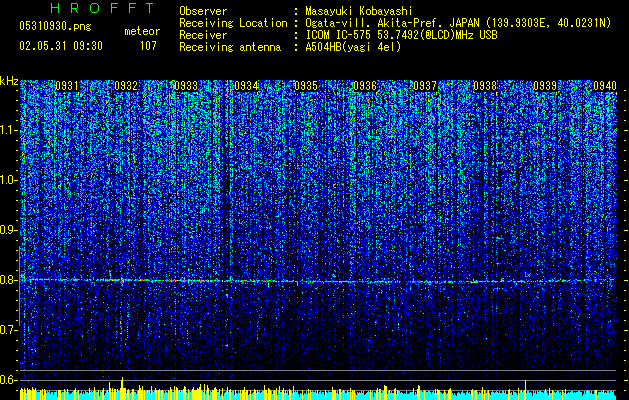The height and width of the screenshot is (400, 629).
Task: Click the Receiving antenna label
Action: (230, 47)
